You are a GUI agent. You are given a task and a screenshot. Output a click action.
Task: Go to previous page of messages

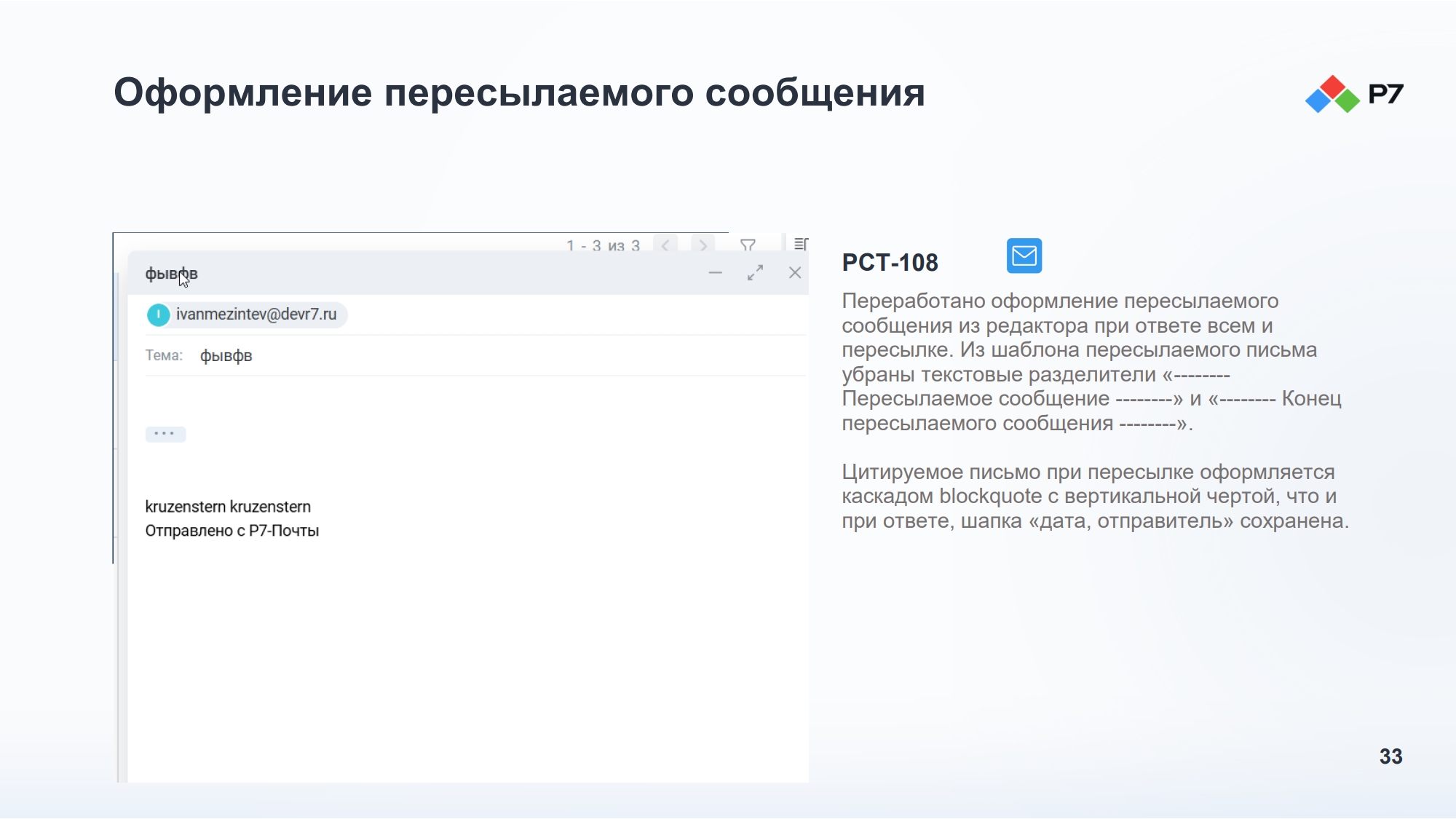pyautogui.click(x=665, y=245)
